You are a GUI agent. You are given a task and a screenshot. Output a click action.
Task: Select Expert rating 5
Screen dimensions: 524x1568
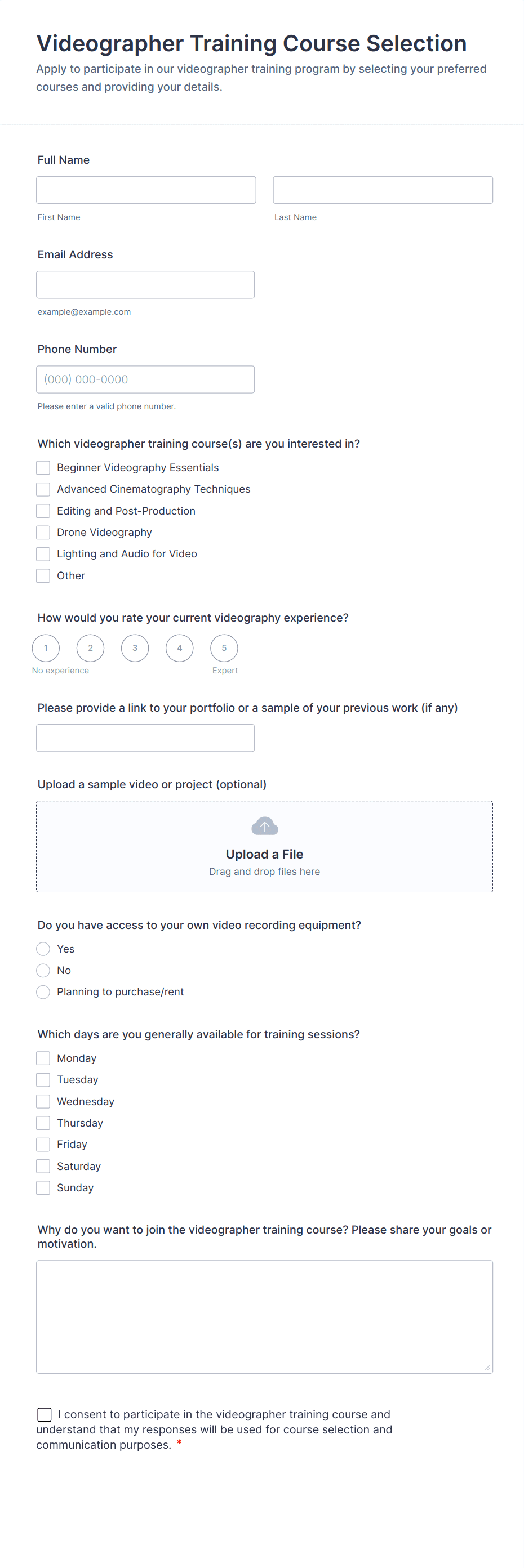coord(224,647)
